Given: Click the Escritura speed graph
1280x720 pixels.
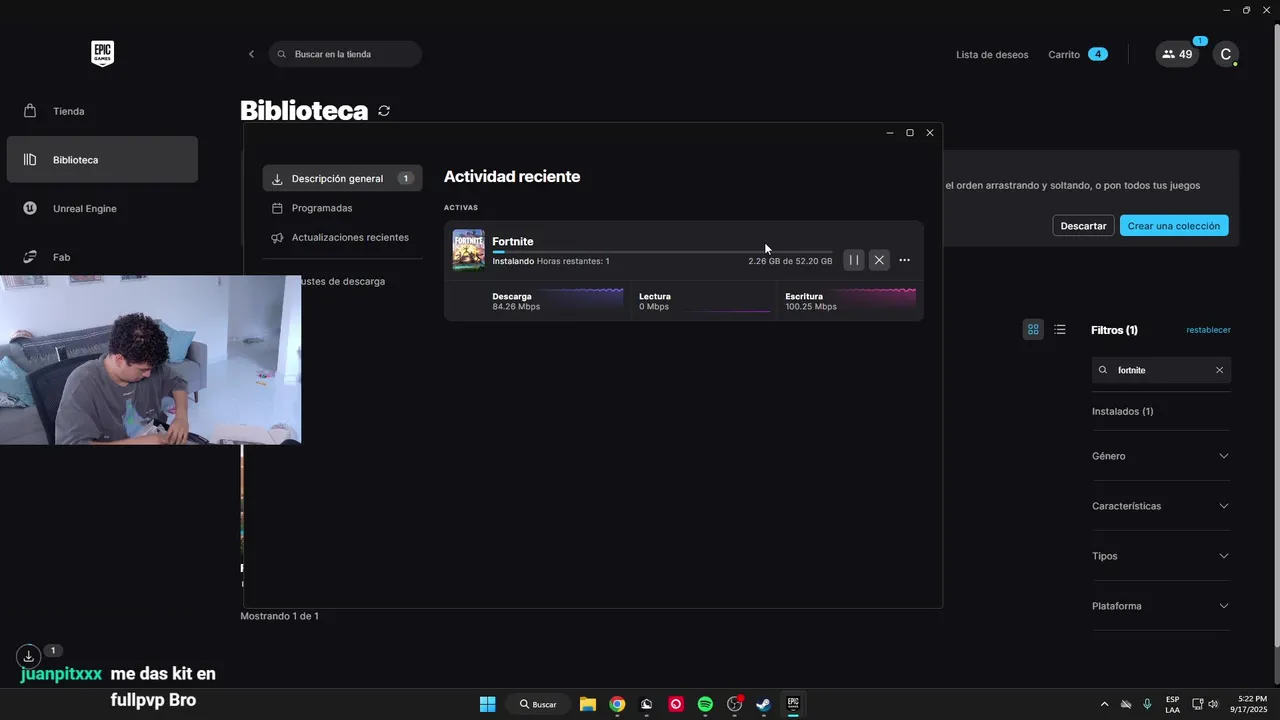Looking at the screenshot, I should coord(875,298).
